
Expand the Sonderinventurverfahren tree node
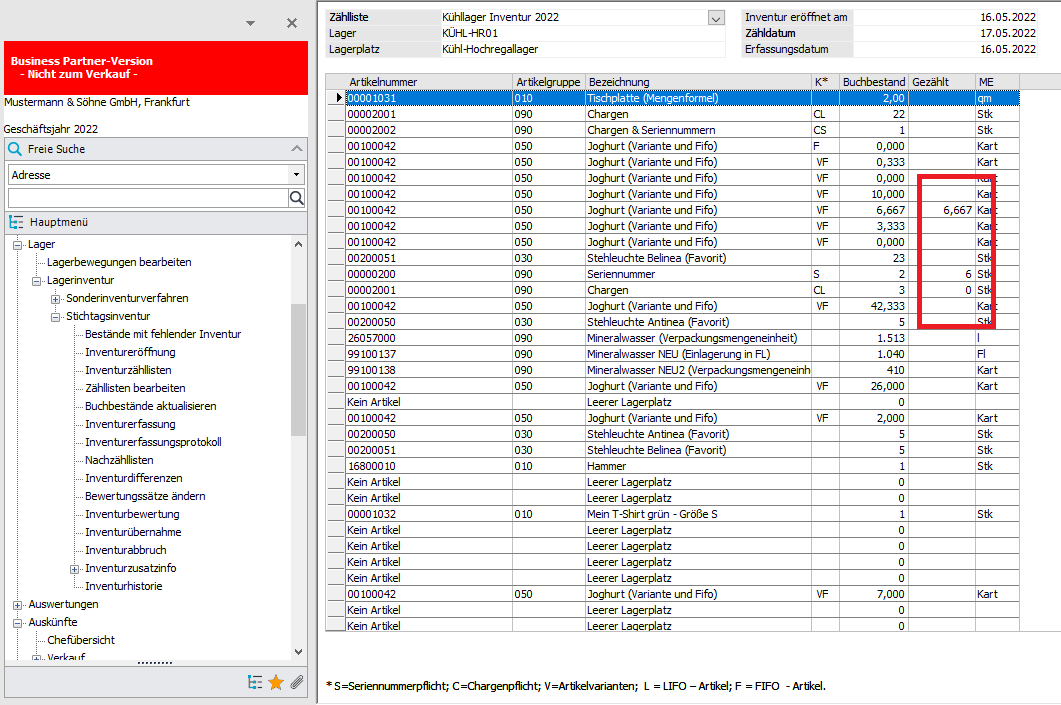pyautogui.click(x=56, y=298)
